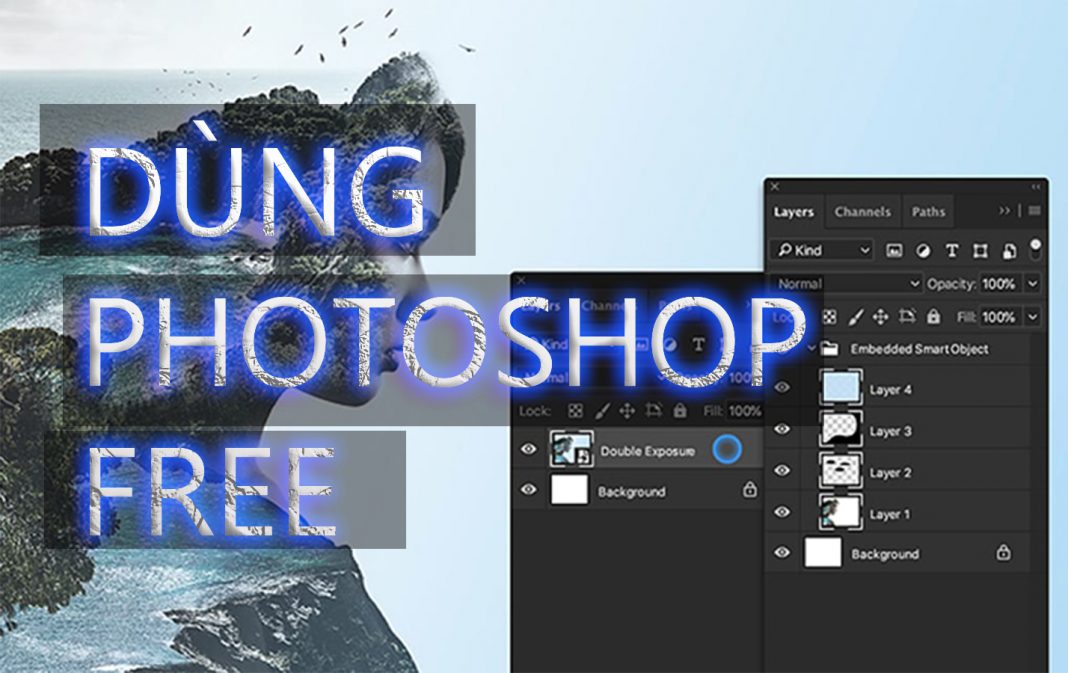Viewport: 1068px width, 673px height.
Task: Select Layer 1 by clicking its name
Action: pos(890,514)
